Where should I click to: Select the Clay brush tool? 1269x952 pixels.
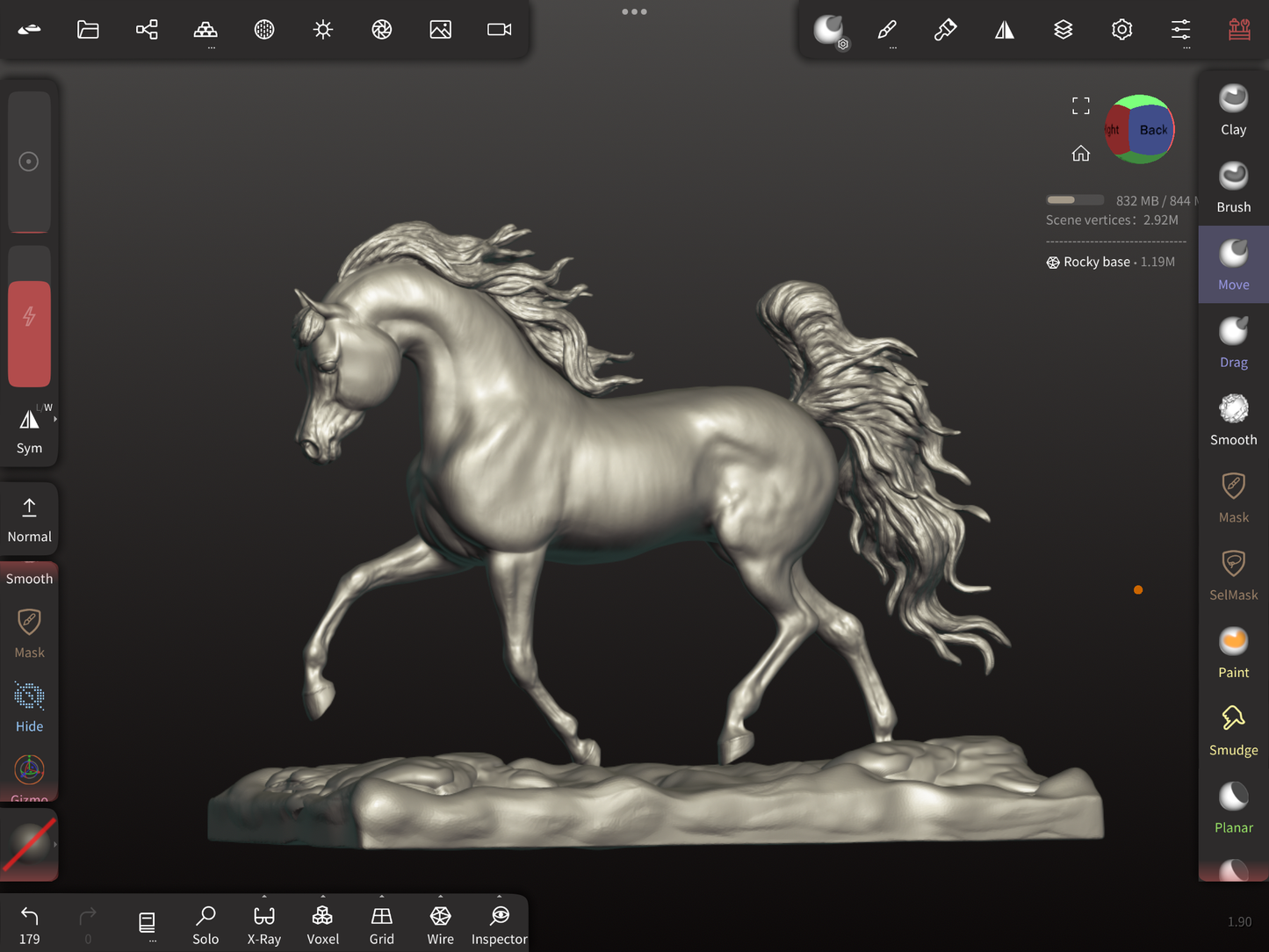1233,110
